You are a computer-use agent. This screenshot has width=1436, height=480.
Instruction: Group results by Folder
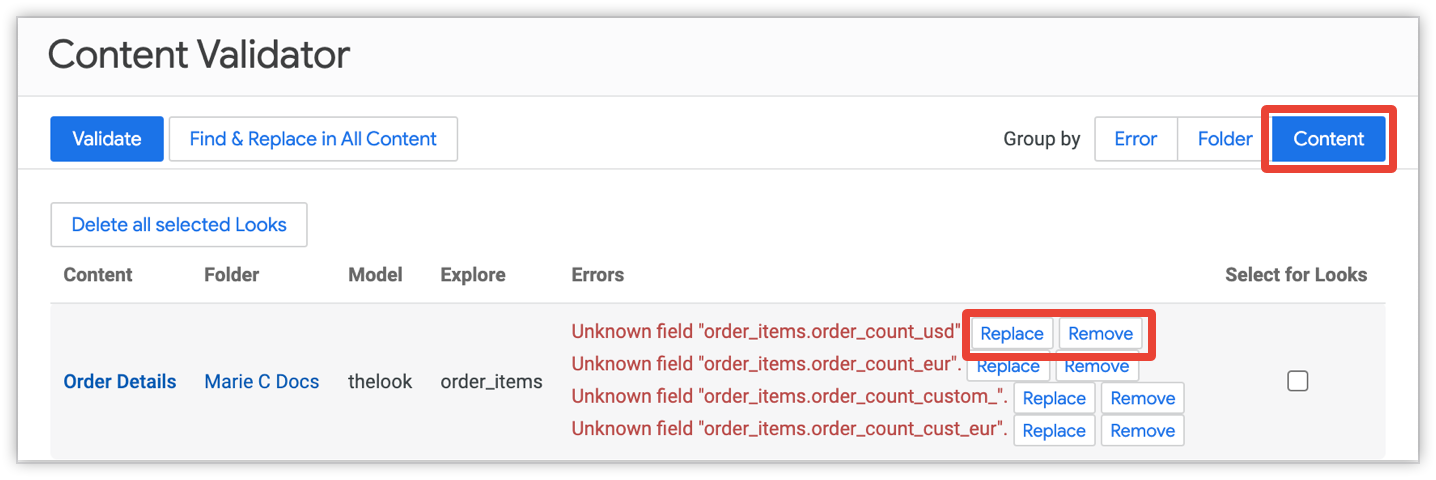coord(1225,139)
